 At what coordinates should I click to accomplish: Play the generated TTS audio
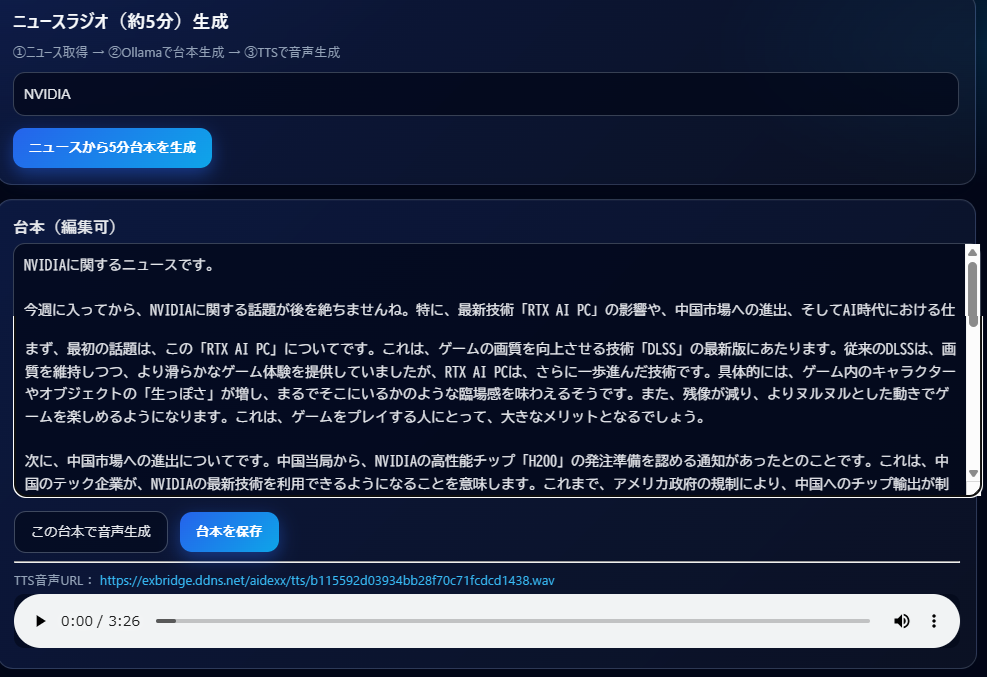click(x=40, y=621)
